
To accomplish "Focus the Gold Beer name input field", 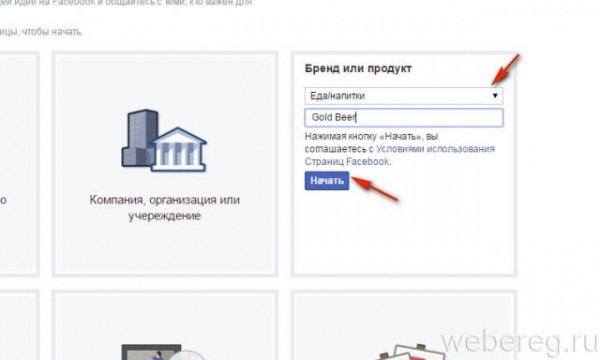I will tap(404, 117).
